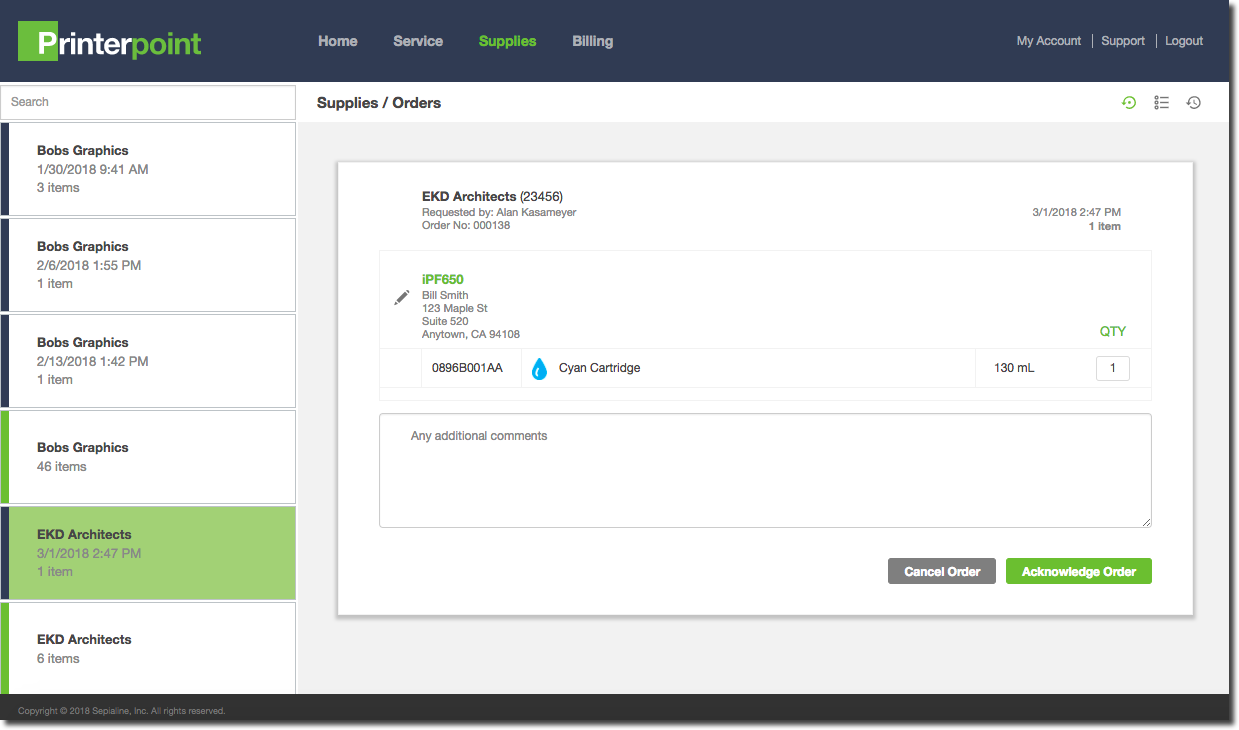1239x730 pixels.
Task: Log out using the Logout link
Action: click(1184, 41)
